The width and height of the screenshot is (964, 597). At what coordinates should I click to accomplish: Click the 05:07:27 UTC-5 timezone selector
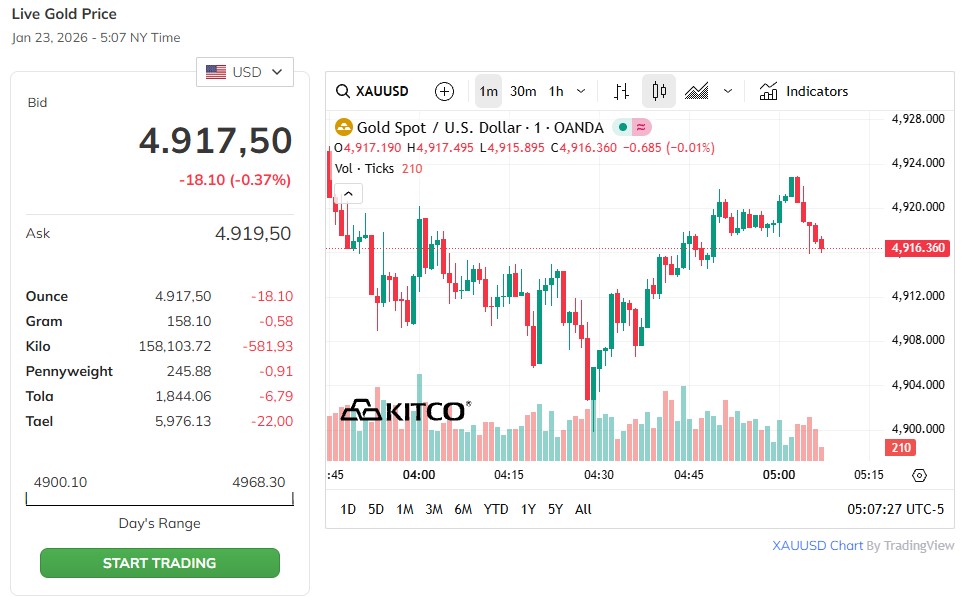pyautogui.click(x=895, y=509)
